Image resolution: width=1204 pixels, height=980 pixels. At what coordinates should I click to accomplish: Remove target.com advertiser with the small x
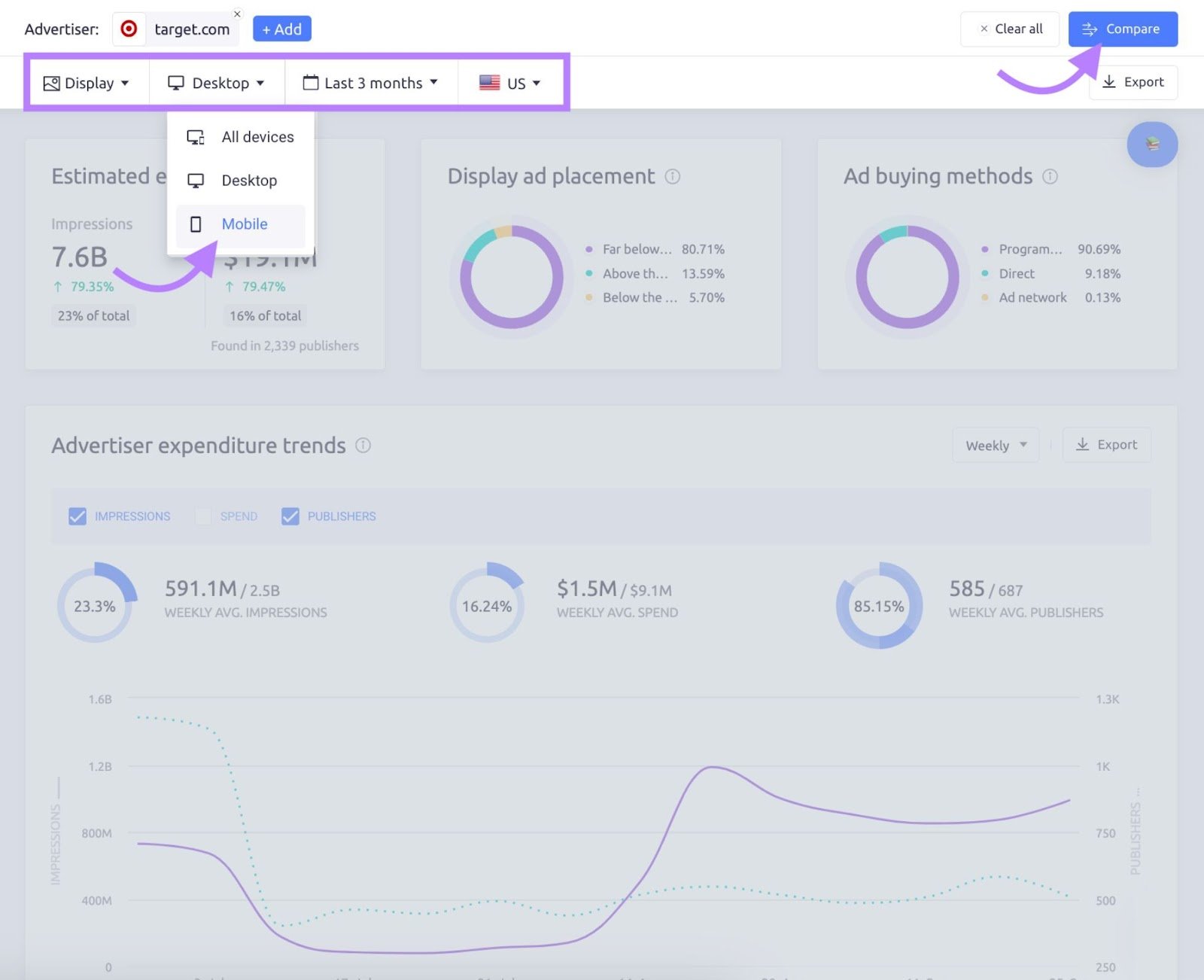pyautogui.click(x=237, y=14)
